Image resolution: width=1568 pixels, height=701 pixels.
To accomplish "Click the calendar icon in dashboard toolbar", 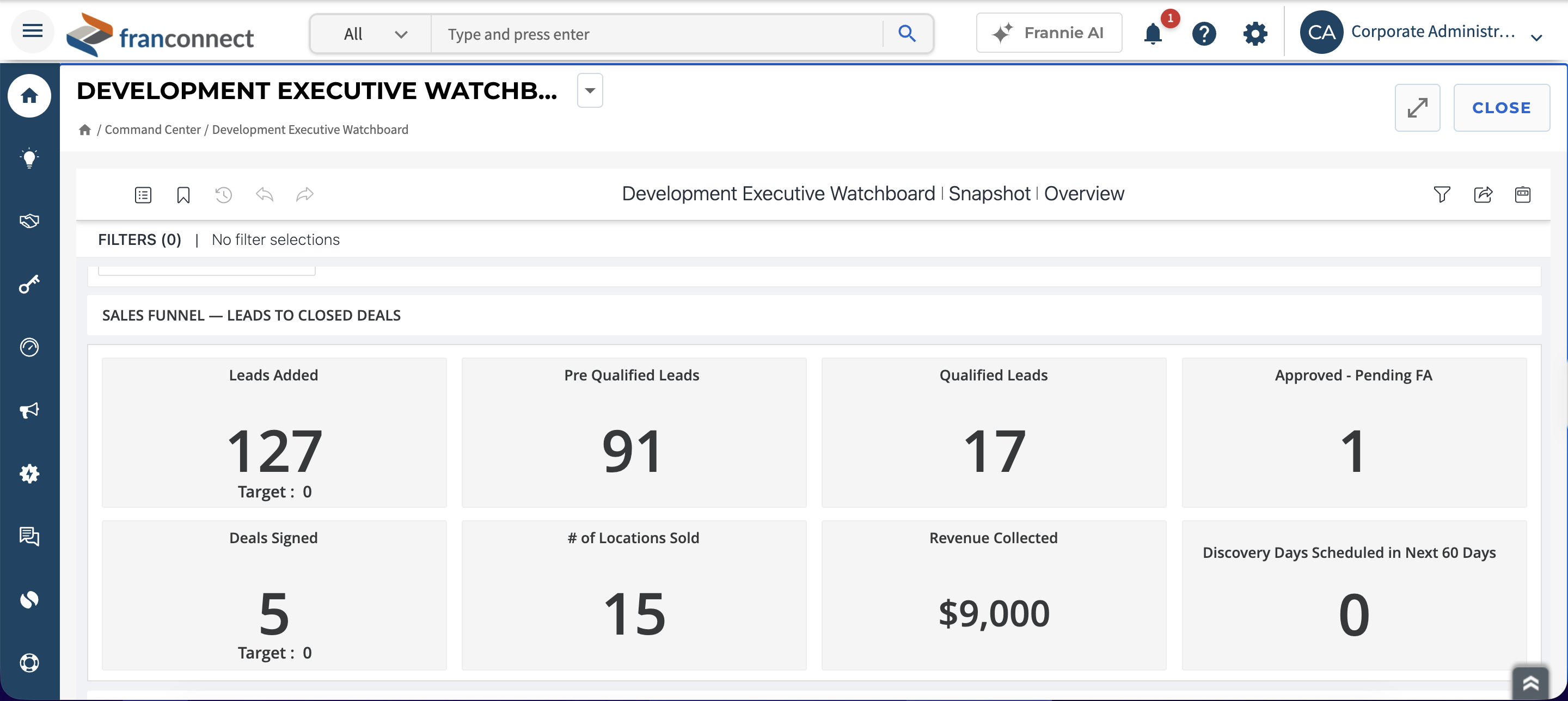I will click(x=1522, y=195).
